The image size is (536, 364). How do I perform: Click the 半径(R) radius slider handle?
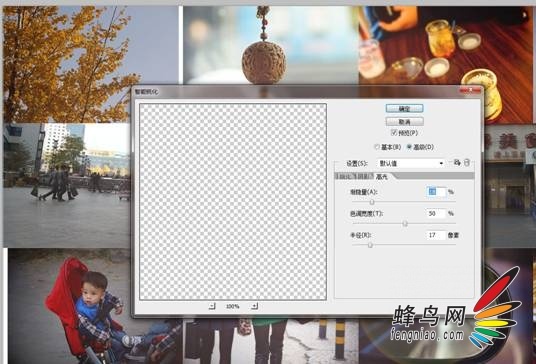tap(370, 245)
